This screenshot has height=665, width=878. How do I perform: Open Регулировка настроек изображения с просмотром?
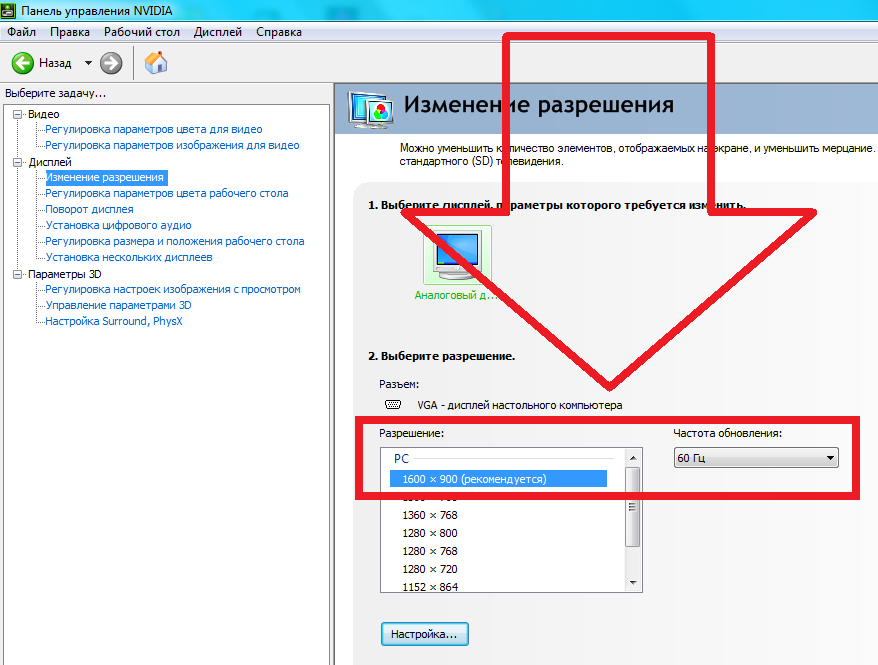click(172, 289)
